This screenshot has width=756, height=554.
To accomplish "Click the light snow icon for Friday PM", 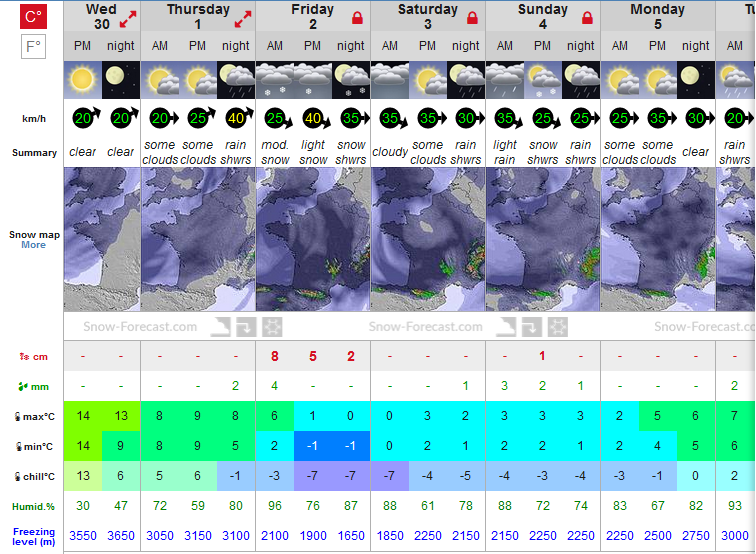I will point(313,80).
